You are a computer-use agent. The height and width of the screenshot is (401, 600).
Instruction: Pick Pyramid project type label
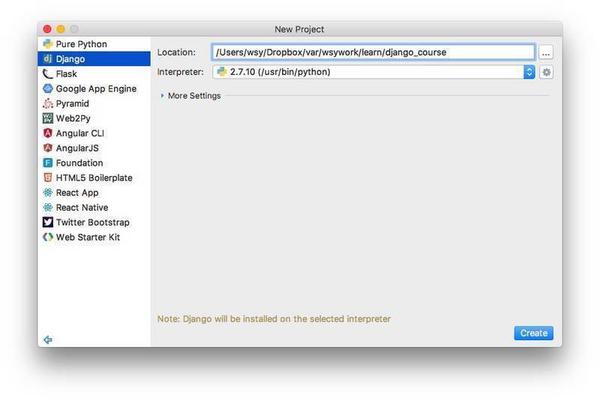[x=72, y=104]
